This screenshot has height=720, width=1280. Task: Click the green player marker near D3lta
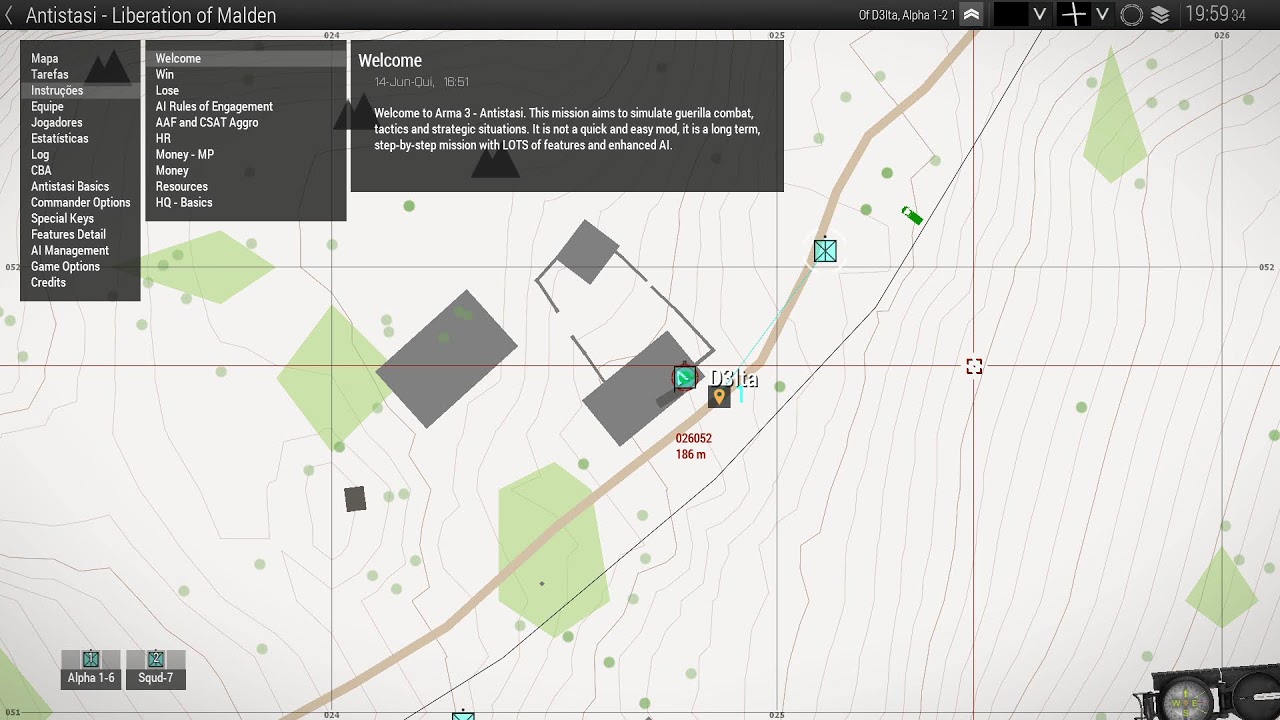pos(685,377)
